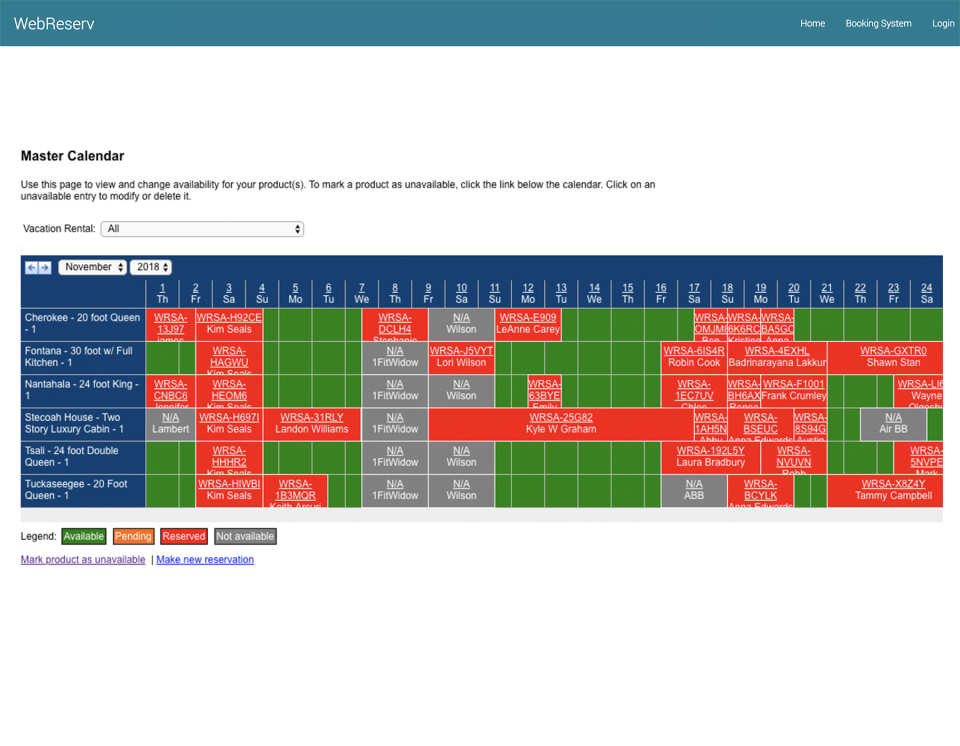Image resolution: width=960 pixels, height=746 pixels.
Task: Select Booking System in the top navigation
Action: [878, 22]
